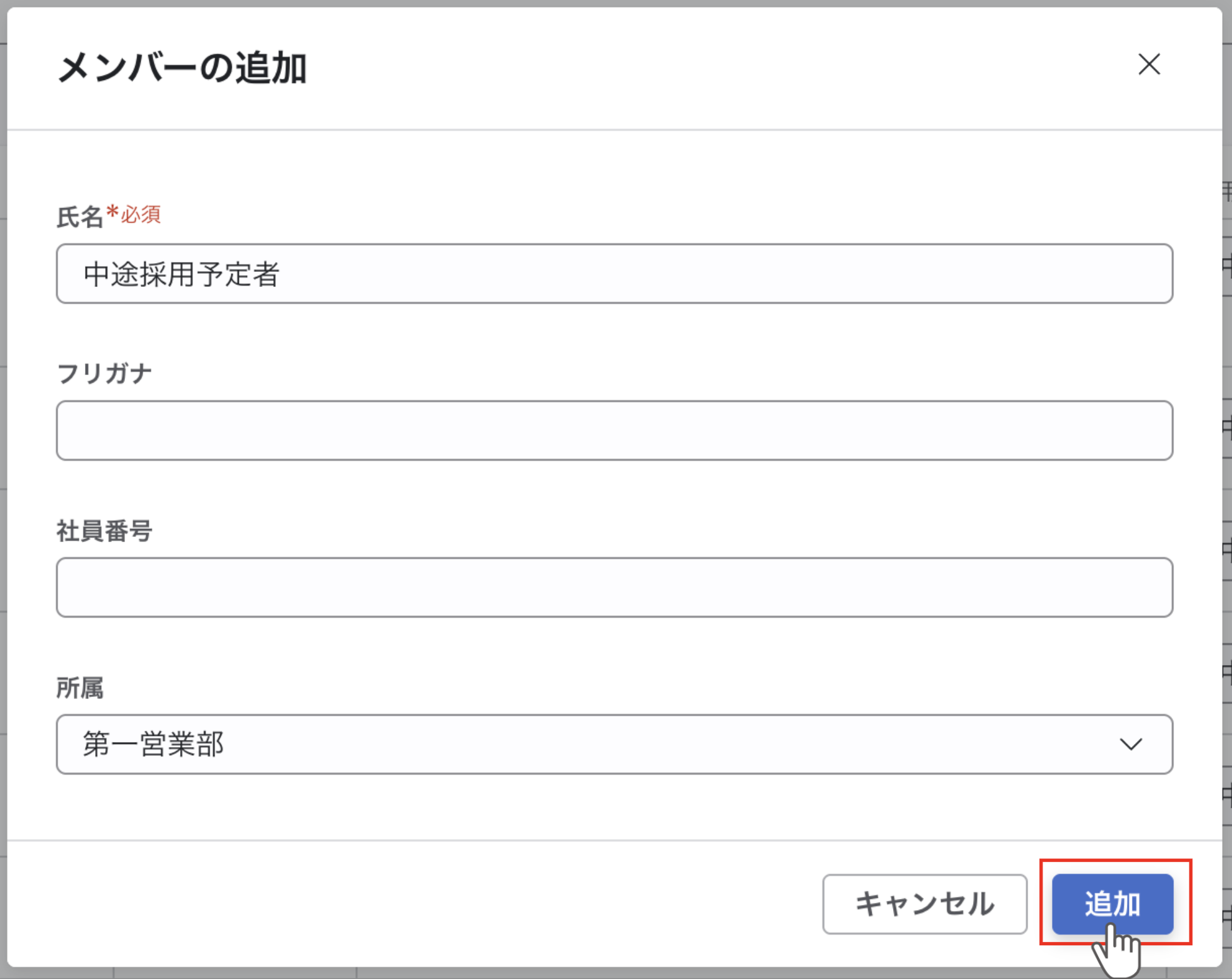Open the 第一営業部 department combo box
1232x979 pixels.
(x=613, y=744)
